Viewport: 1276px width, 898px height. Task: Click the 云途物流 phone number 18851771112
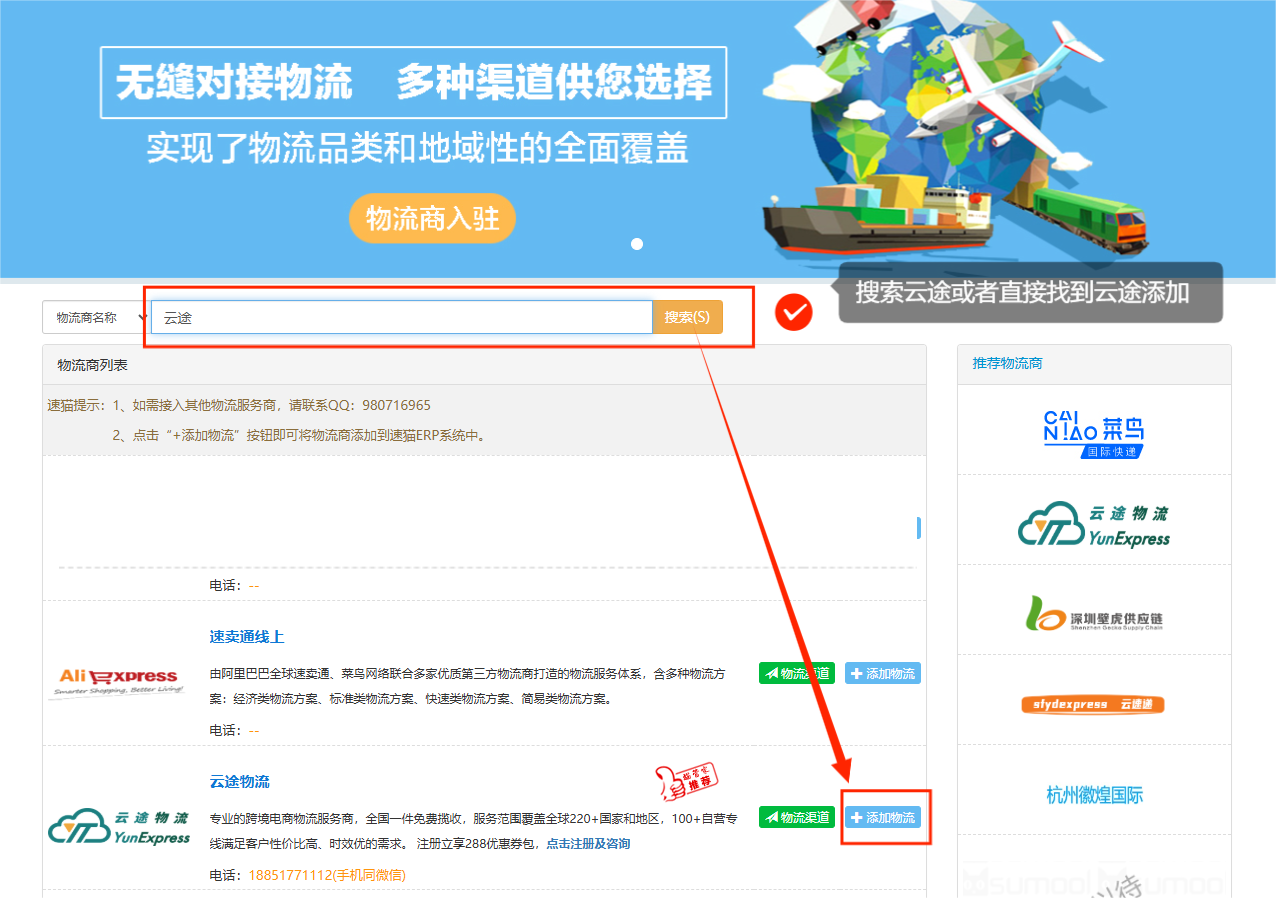pos(327,875)
